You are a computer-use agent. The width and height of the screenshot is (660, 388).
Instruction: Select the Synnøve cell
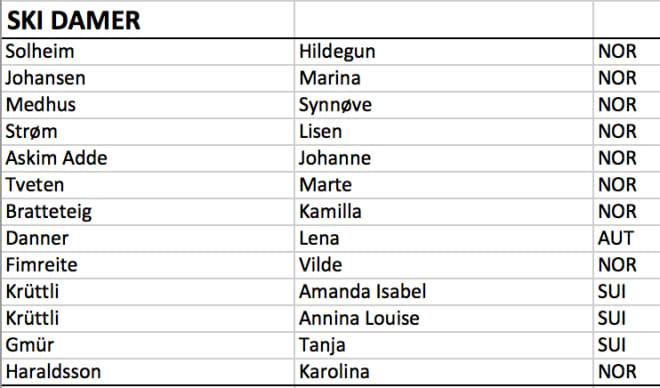coord(444,105)
